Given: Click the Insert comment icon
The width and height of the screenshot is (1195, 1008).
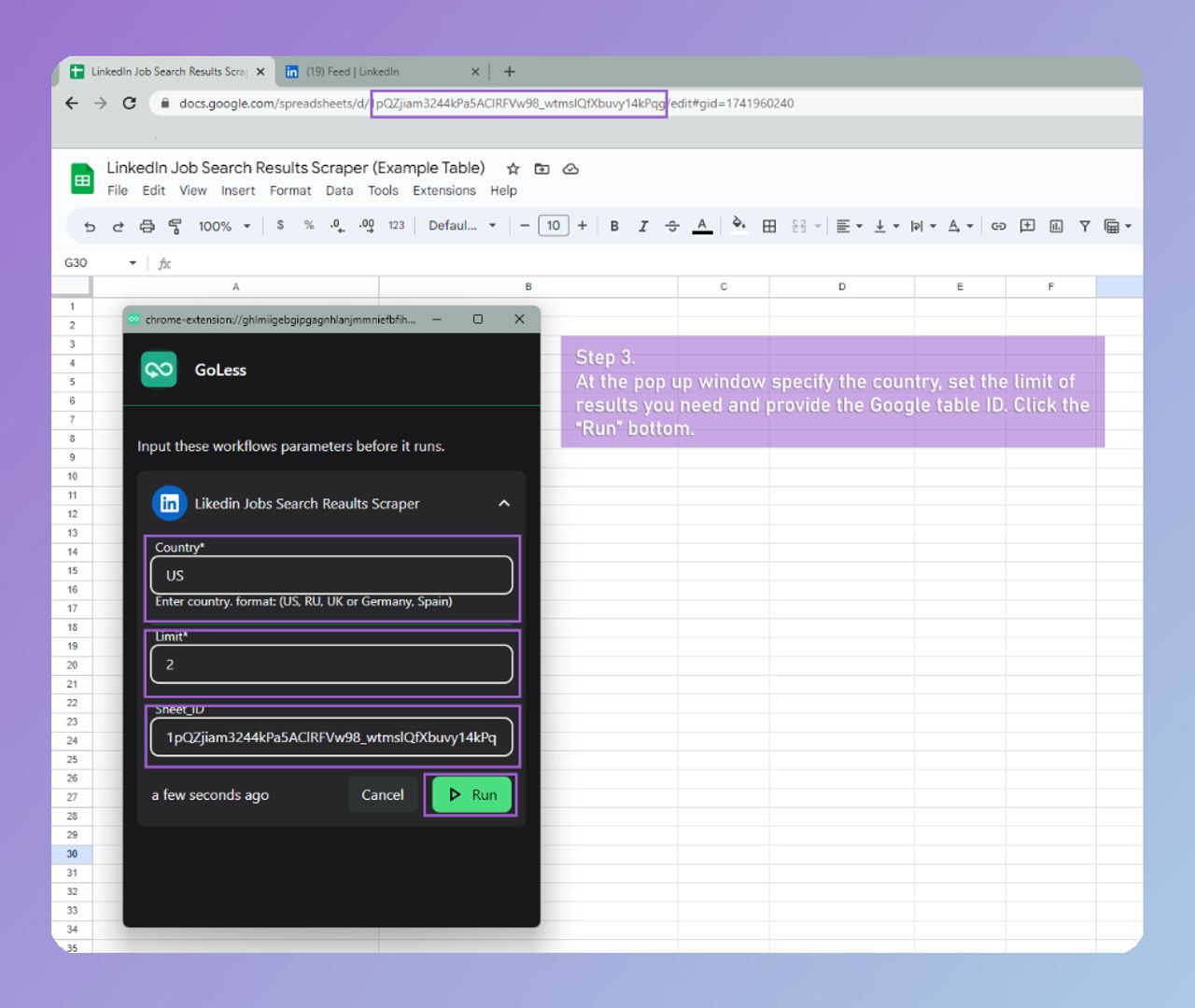Looking at the screenshot, I should [1027, 226].
